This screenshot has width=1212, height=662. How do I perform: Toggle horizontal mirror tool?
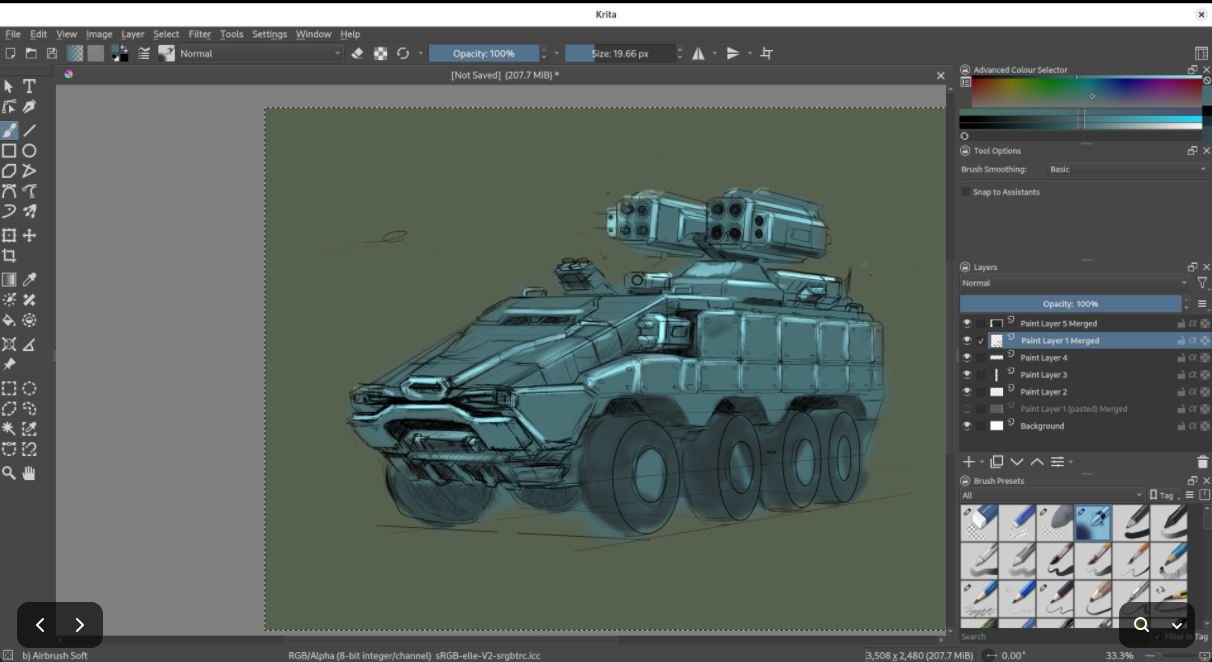pyautogui.click(x=698, y=54)
